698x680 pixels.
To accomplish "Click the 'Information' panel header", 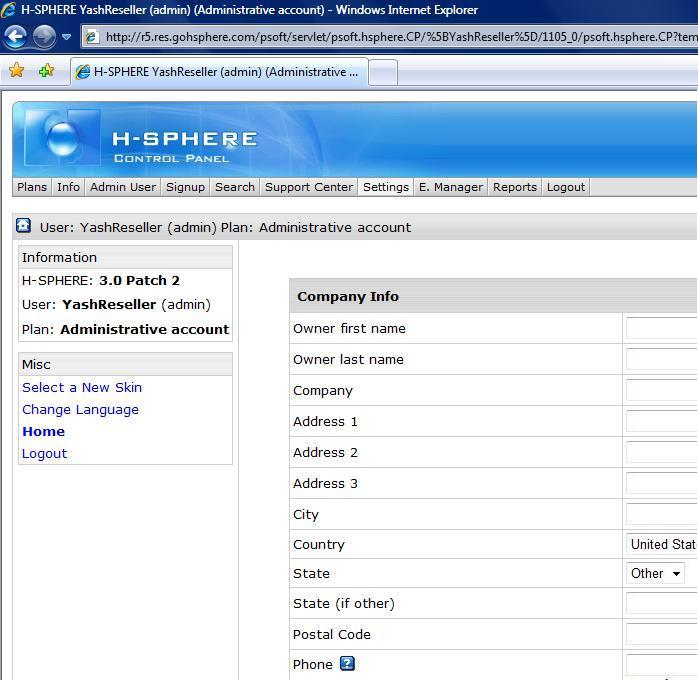I will (x=126, y=258).
